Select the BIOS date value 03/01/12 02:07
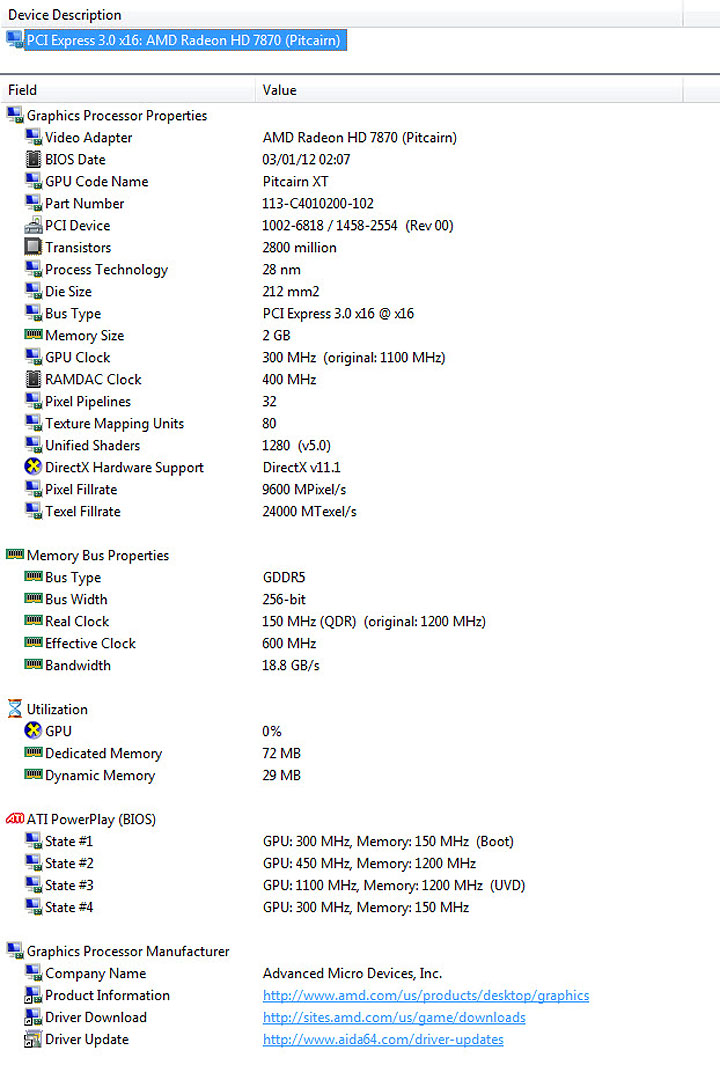 click(306, 160)
